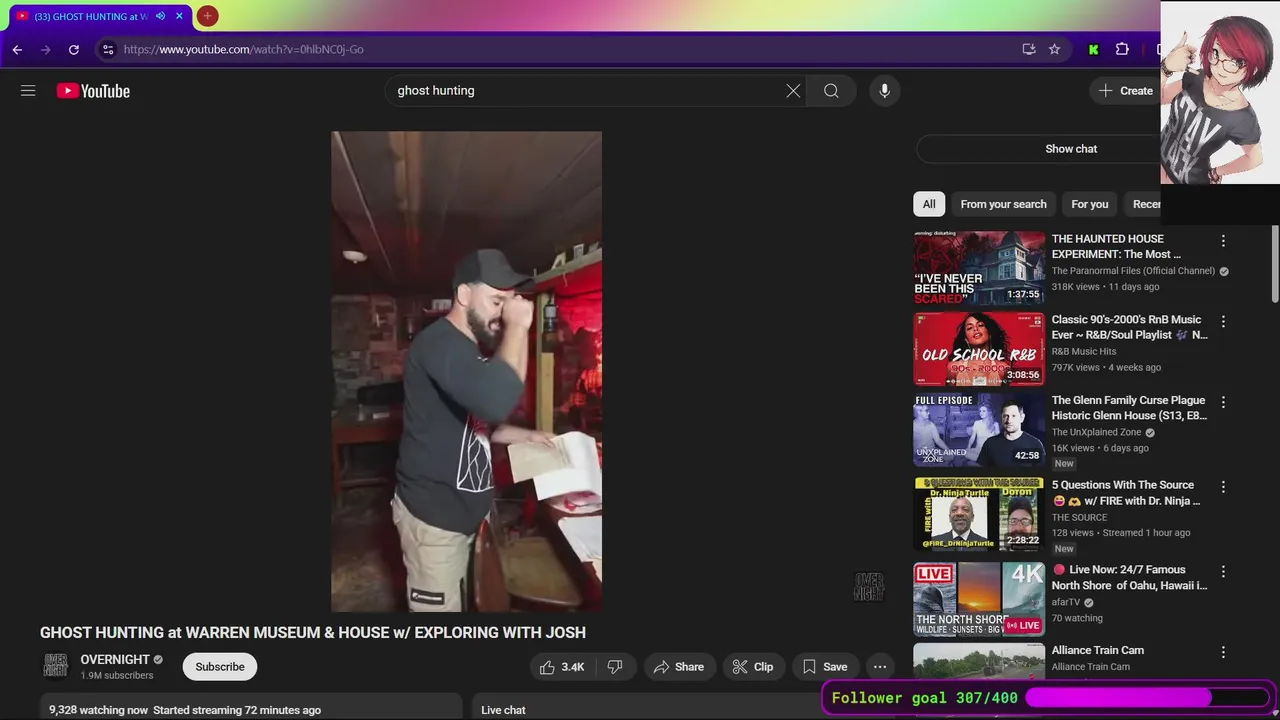Image resolution: width=1280 pixels, height=720 pixels.
Task: Start voice search with microphone icon
Action: [x=884, y=91]
